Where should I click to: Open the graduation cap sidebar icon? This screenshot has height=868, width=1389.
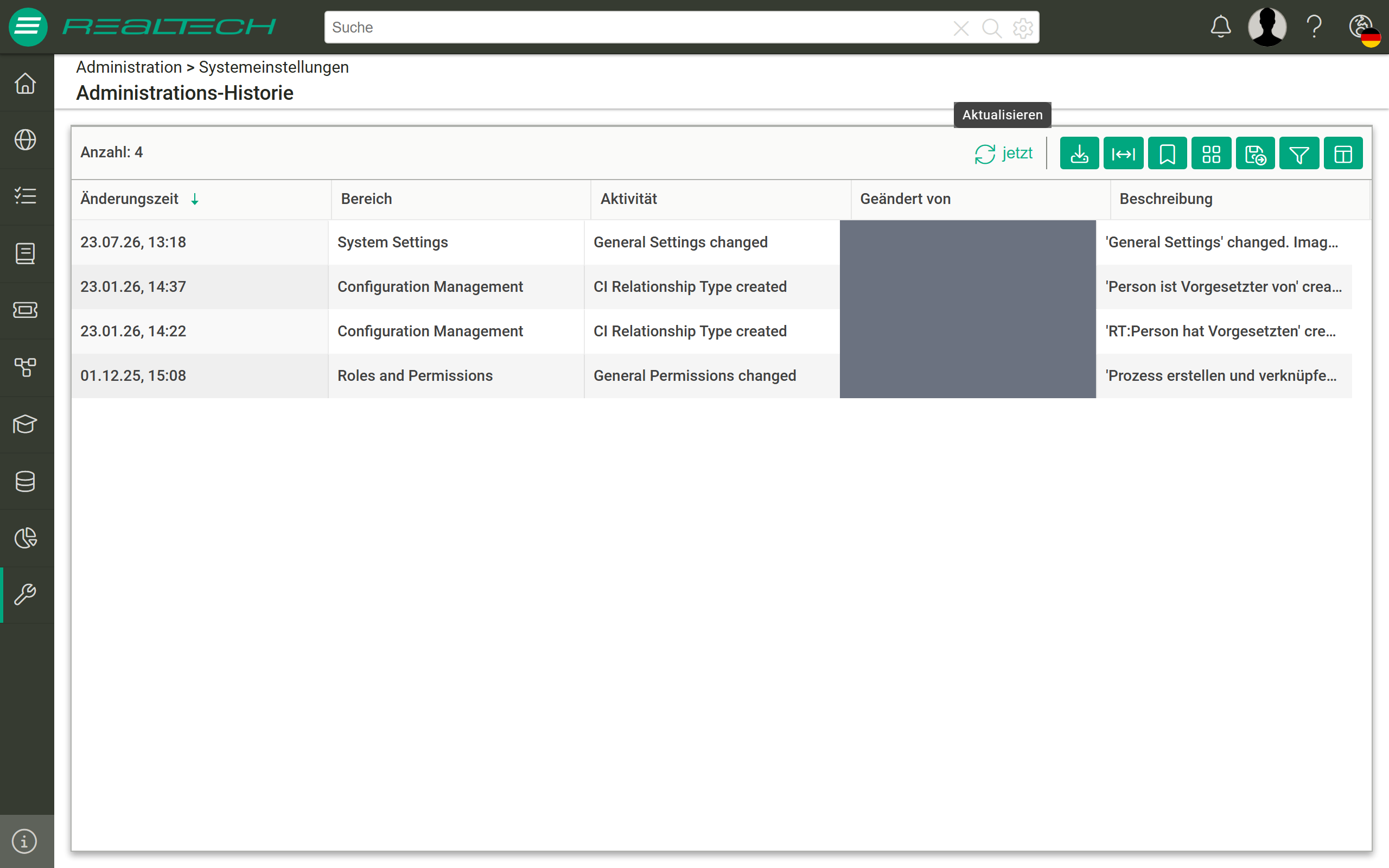coord(26,424)
